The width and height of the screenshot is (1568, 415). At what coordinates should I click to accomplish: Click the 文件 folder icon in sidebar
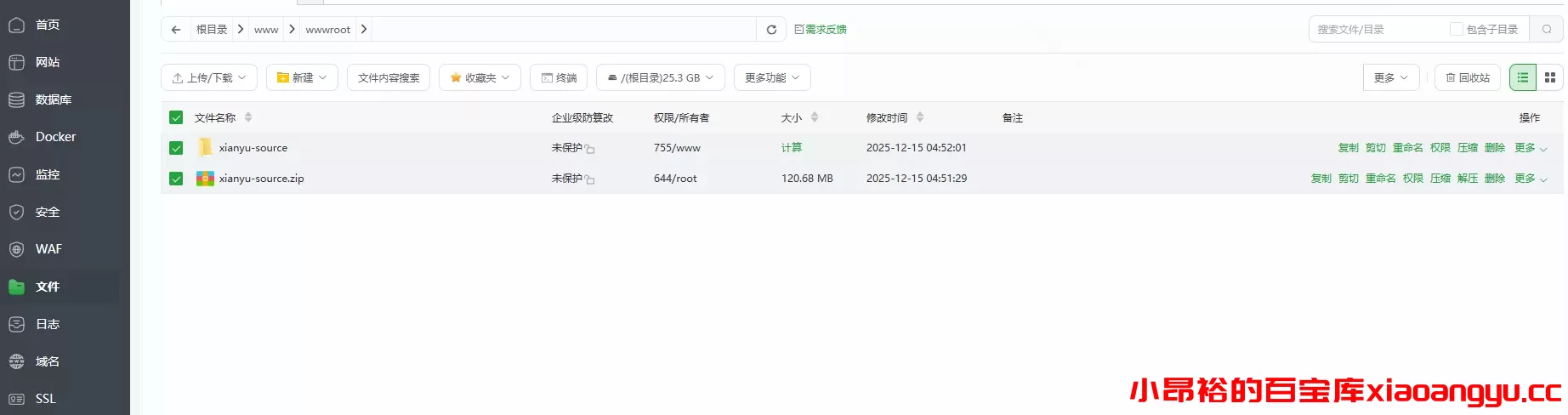click(16, 287)
